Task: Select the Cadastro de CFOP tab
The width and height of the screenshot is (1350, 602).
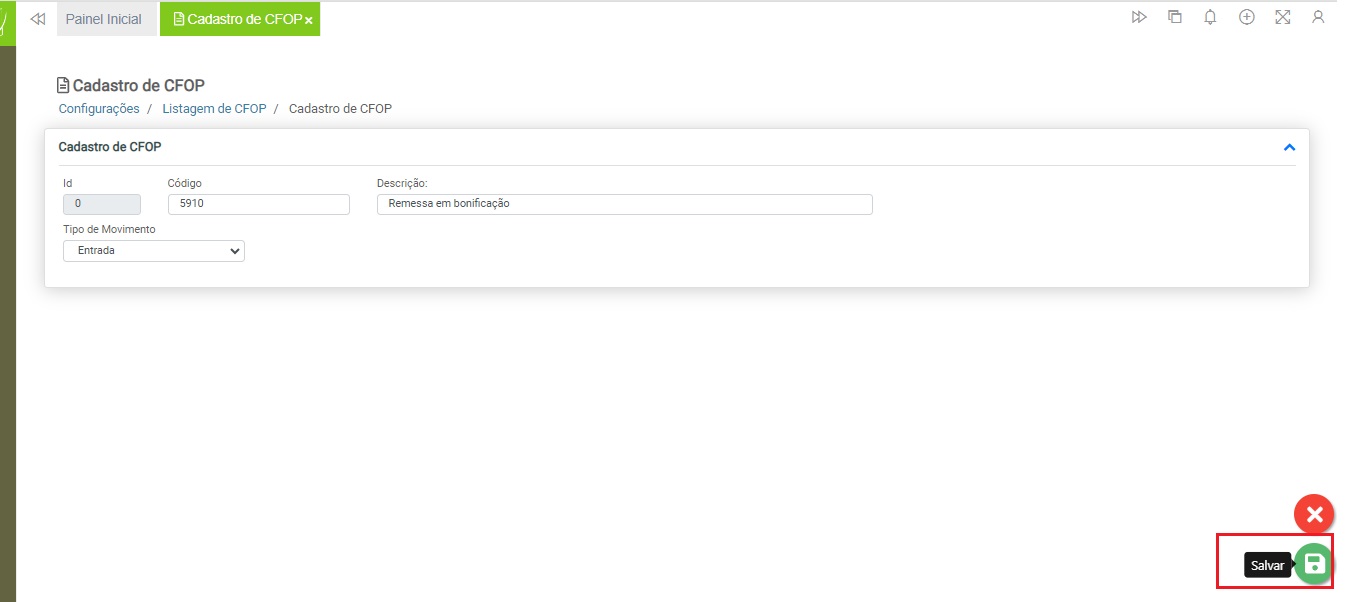Action: pos(240,19)
